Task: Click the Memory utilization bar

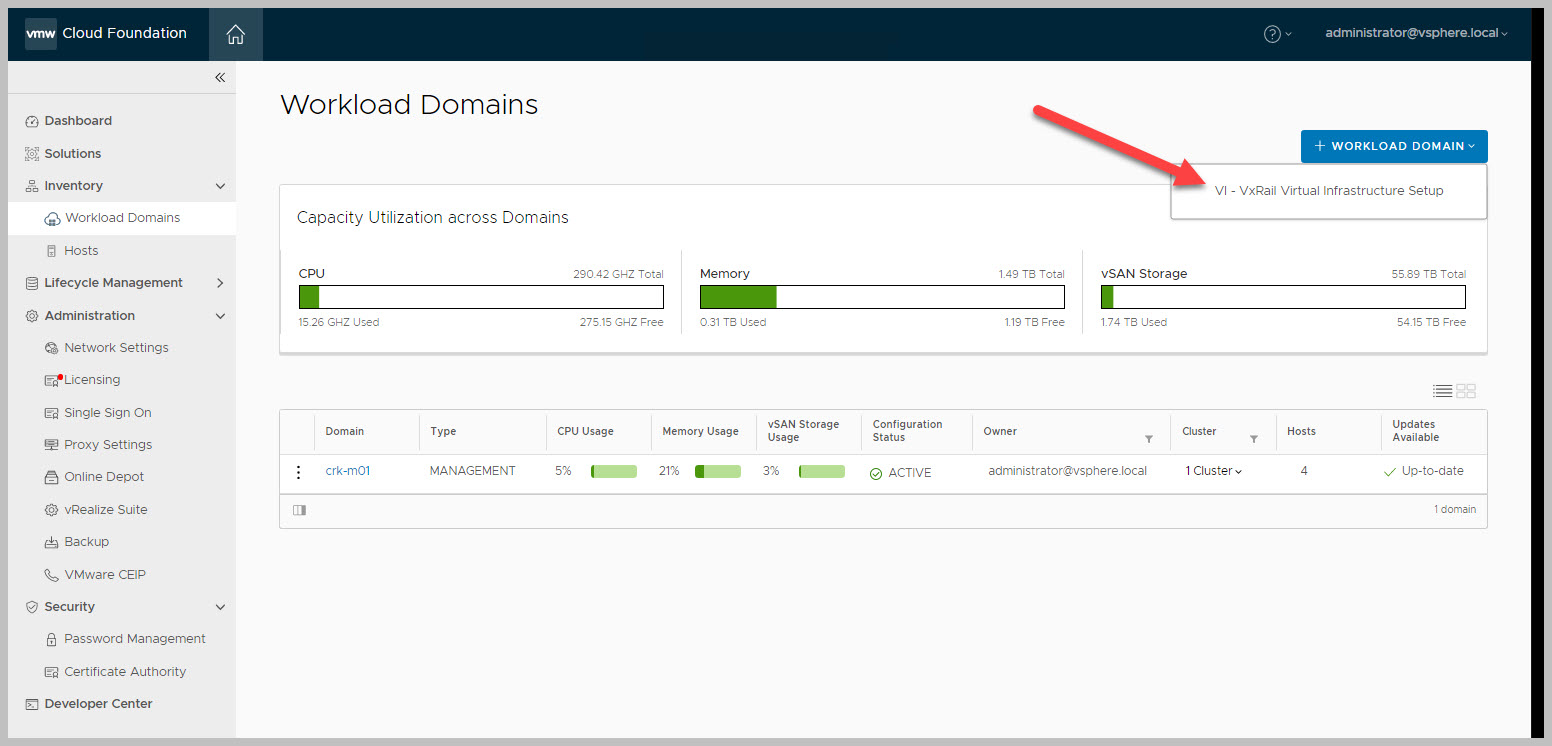Action: (881, 297)
